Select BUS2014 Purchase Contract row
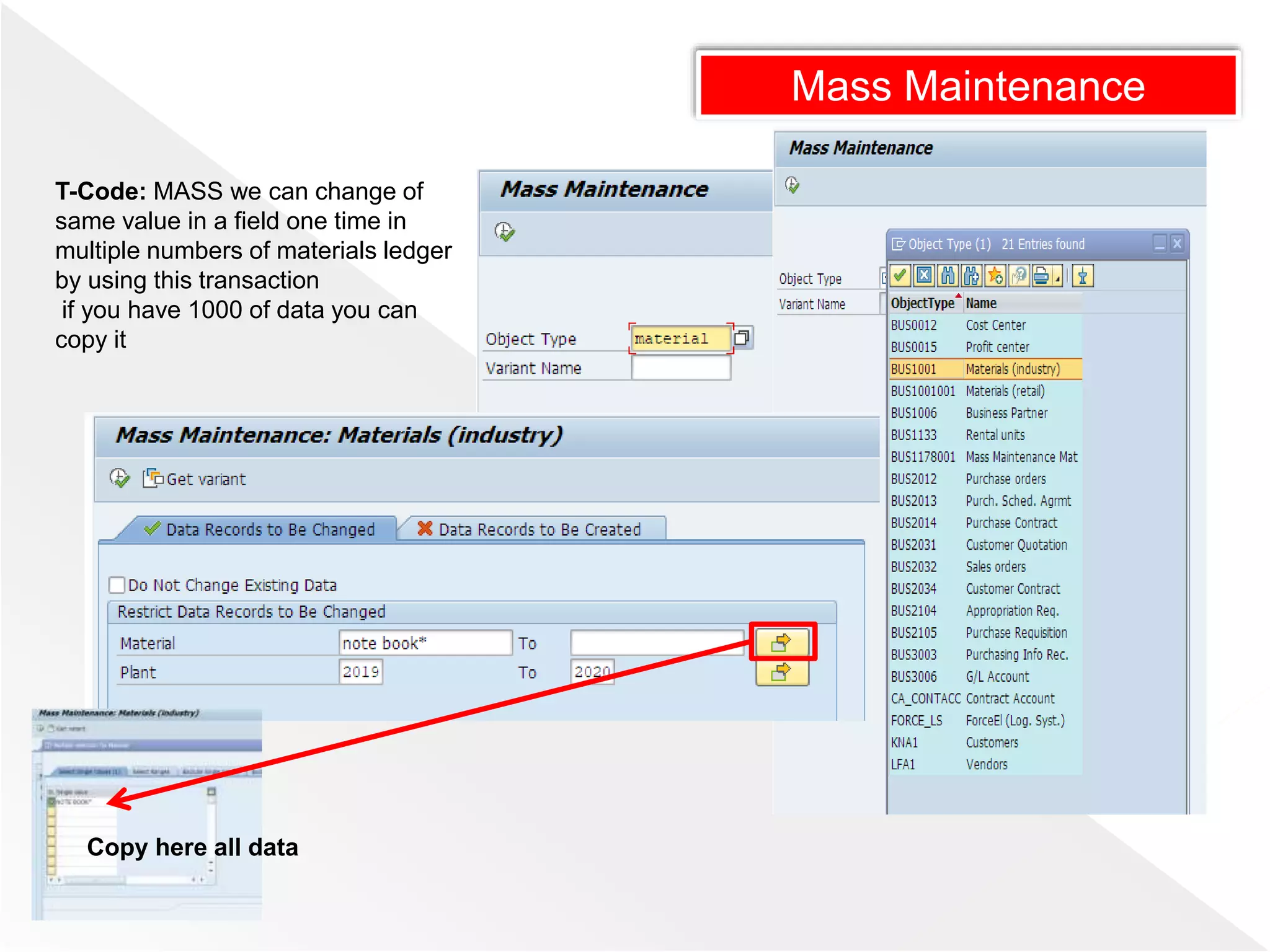 (985, 523)
